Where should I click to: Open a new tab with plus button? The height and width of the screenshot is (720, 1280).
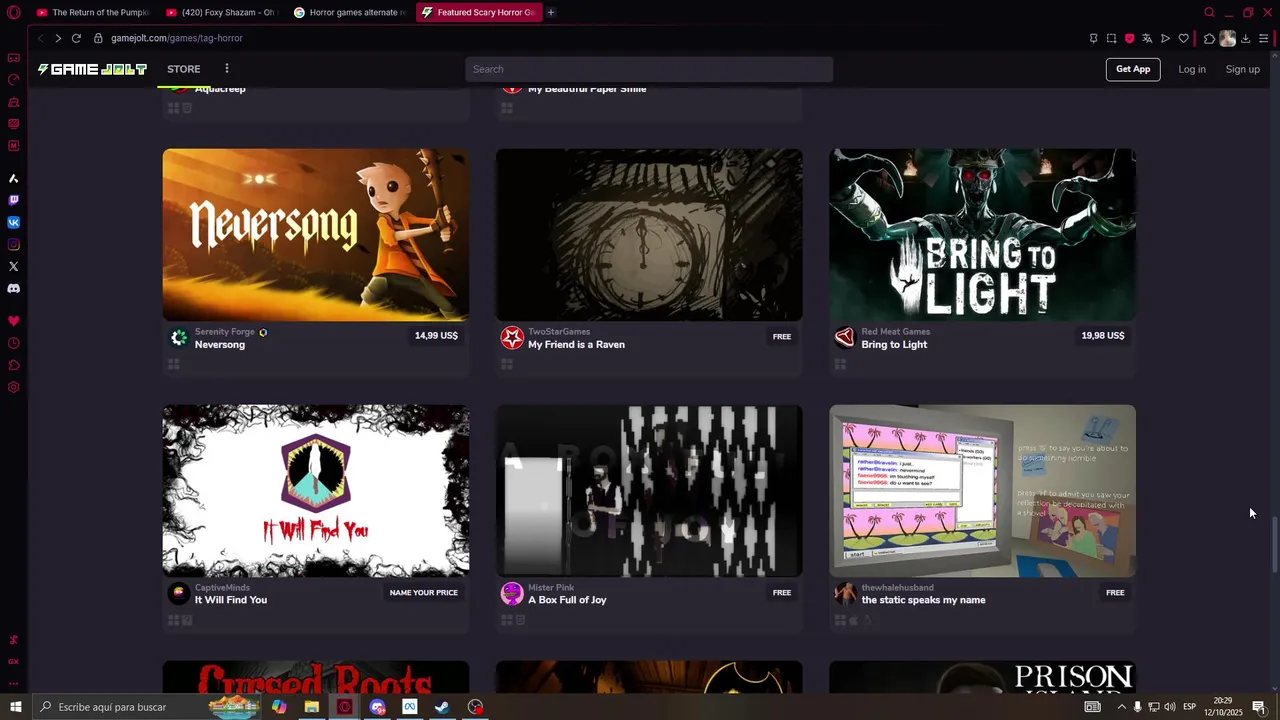click(x=550, y=12)
